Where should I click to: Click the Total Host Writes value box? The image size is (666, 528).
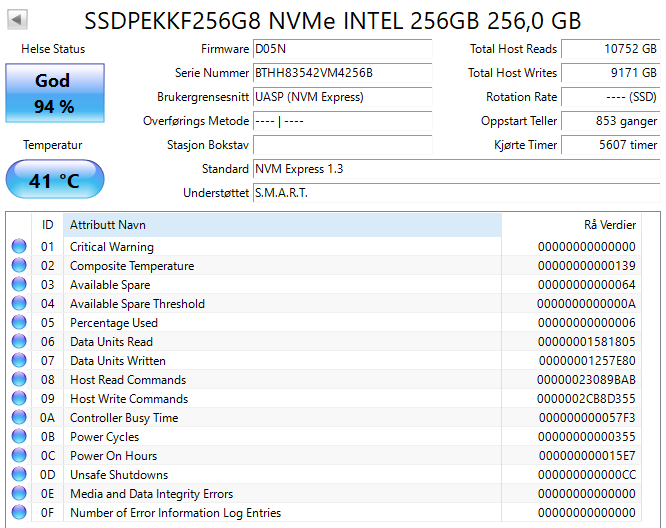[610, 73]
